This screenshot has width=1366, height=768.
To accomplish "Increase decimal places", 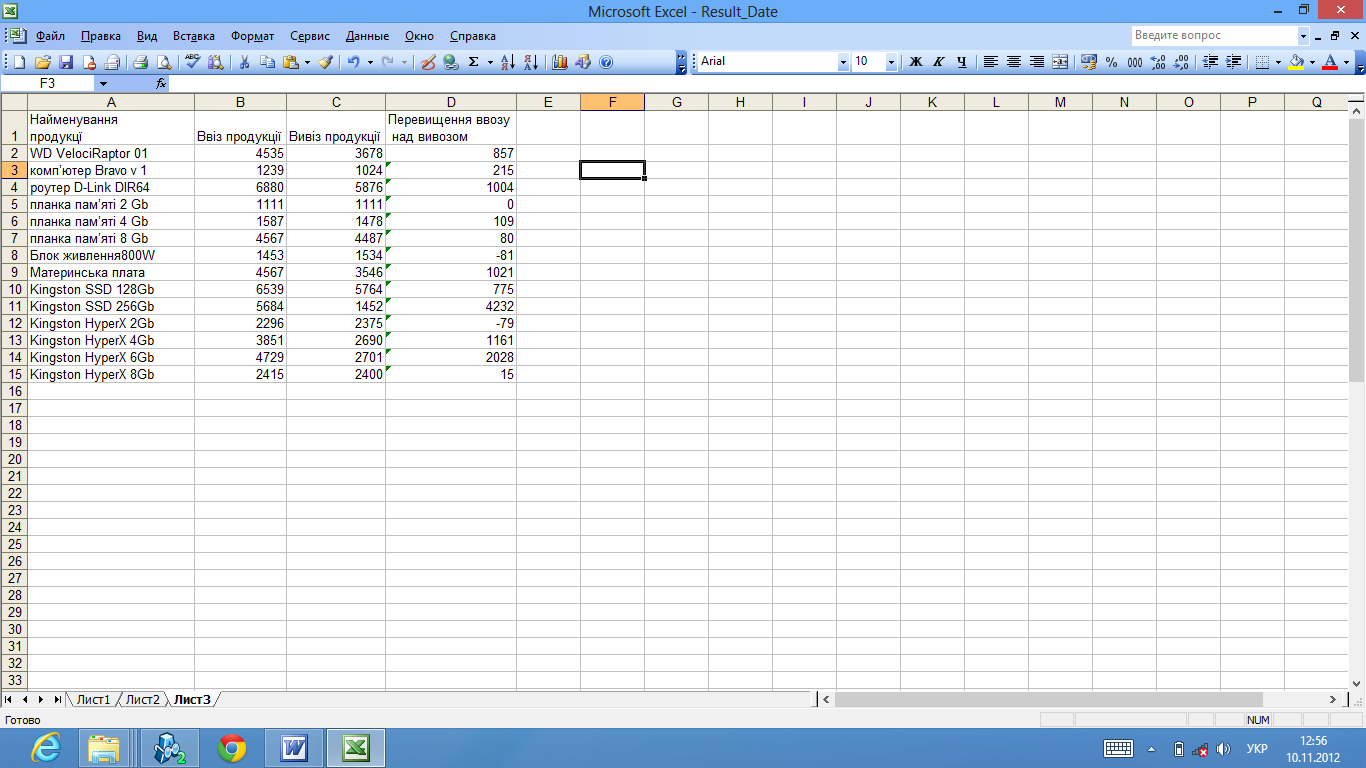I will 1158,62.
